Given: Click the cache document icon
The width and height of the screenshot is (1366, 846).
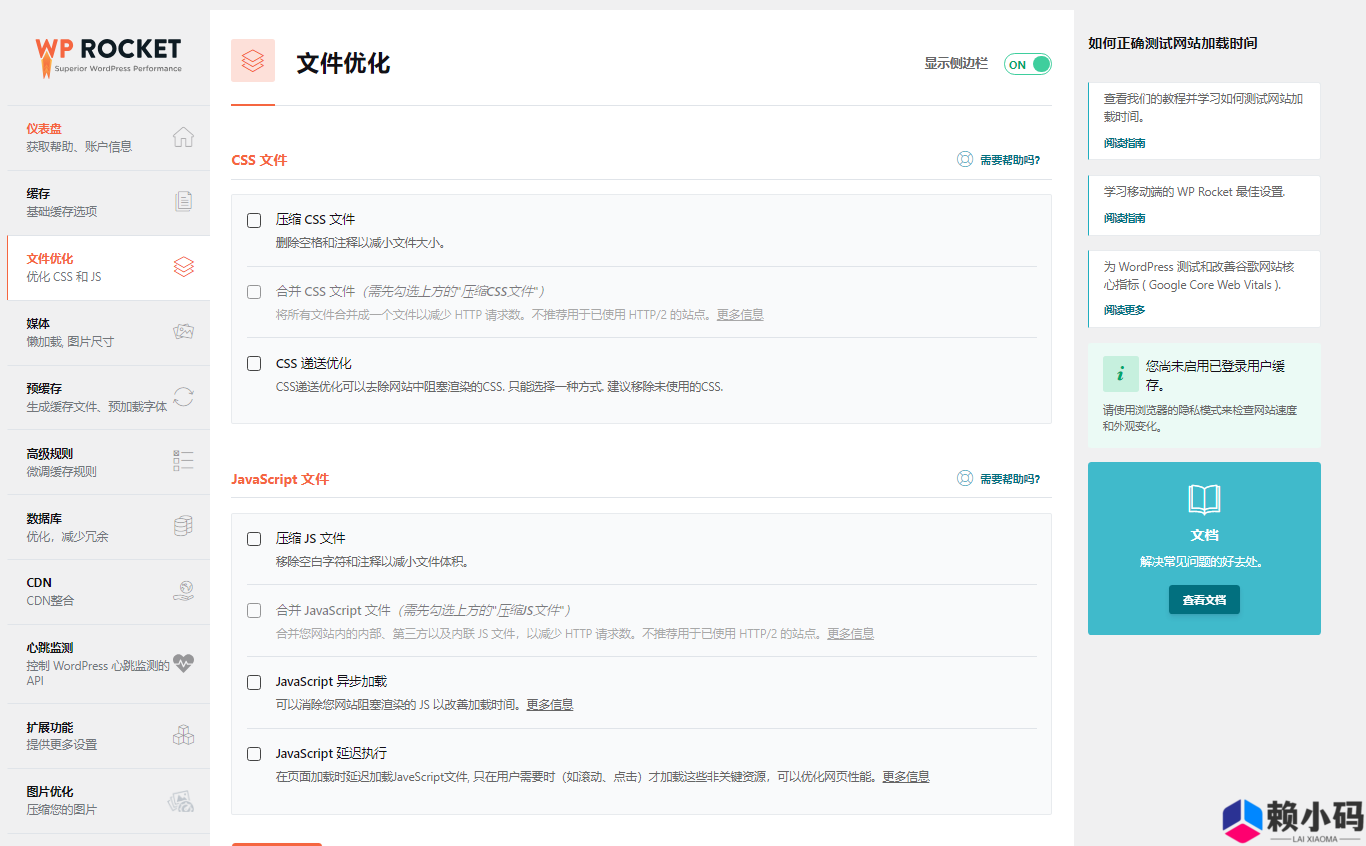Looking at the screenshot, I should [x=183, y=202].
